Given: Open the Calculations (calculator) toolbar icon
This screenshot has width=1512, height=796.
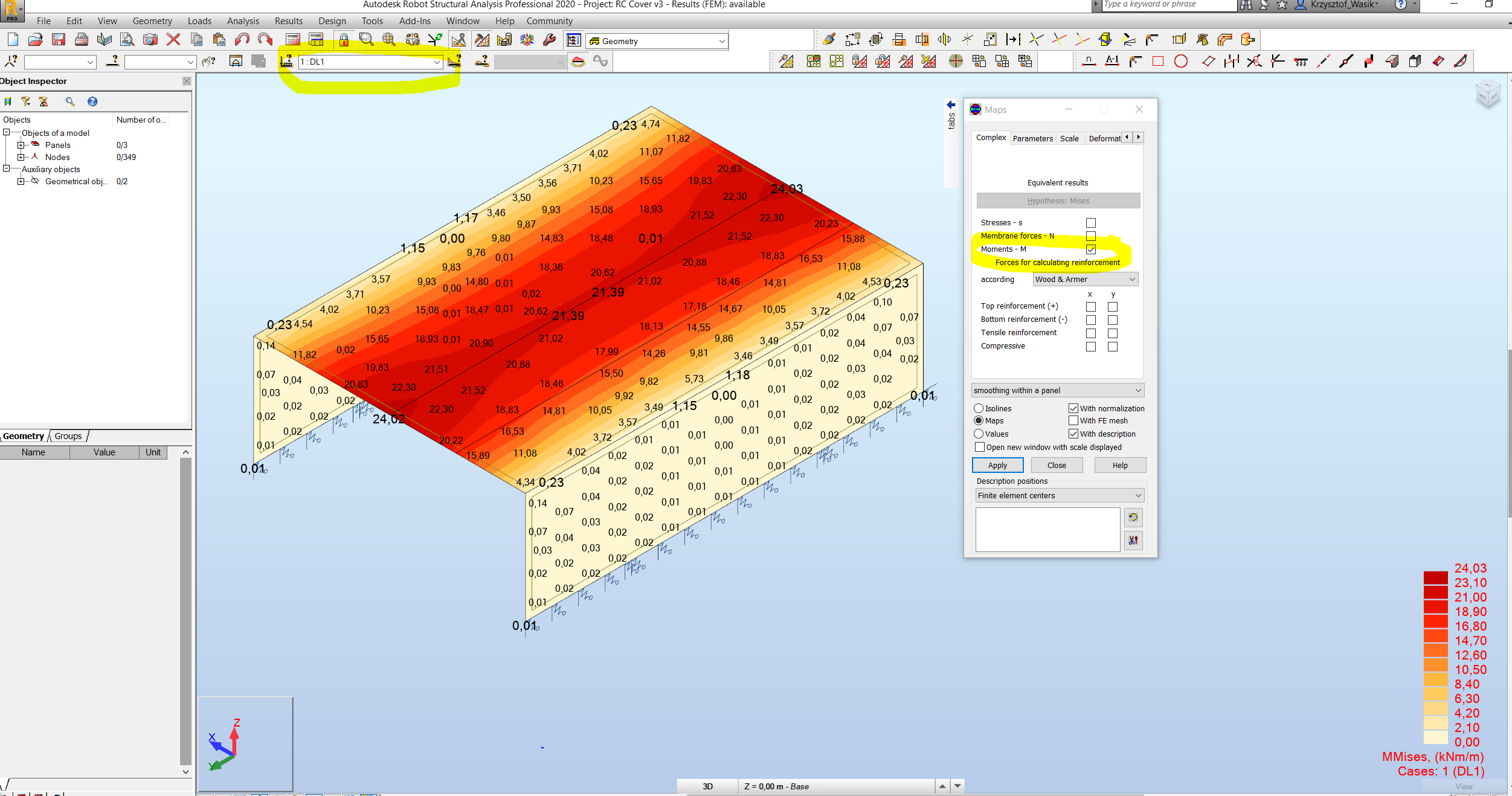Looking at the screenshot, I should (294, 40).
